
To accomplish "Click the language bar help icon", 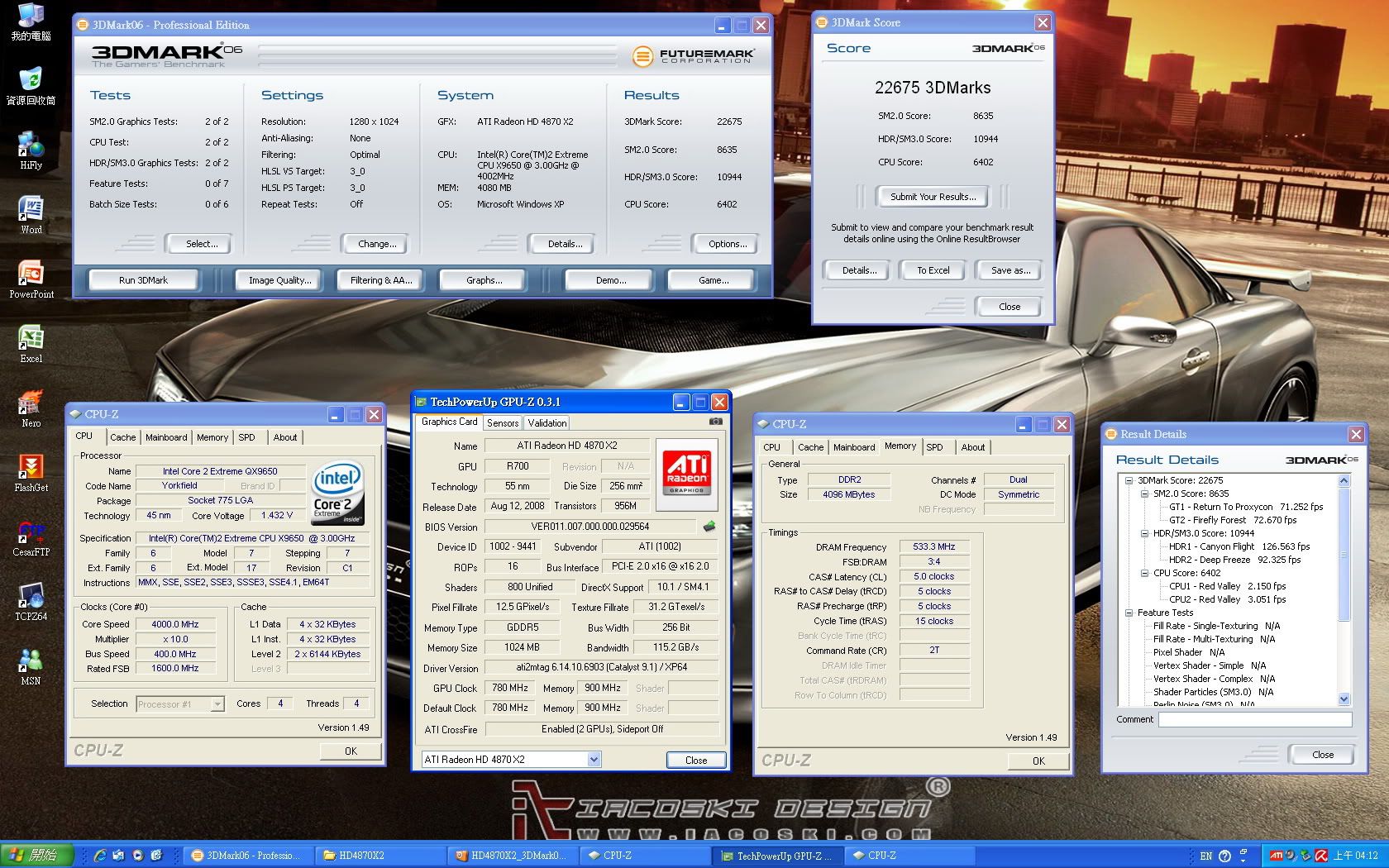I will pyautogui.click(x=1225, y=856).
